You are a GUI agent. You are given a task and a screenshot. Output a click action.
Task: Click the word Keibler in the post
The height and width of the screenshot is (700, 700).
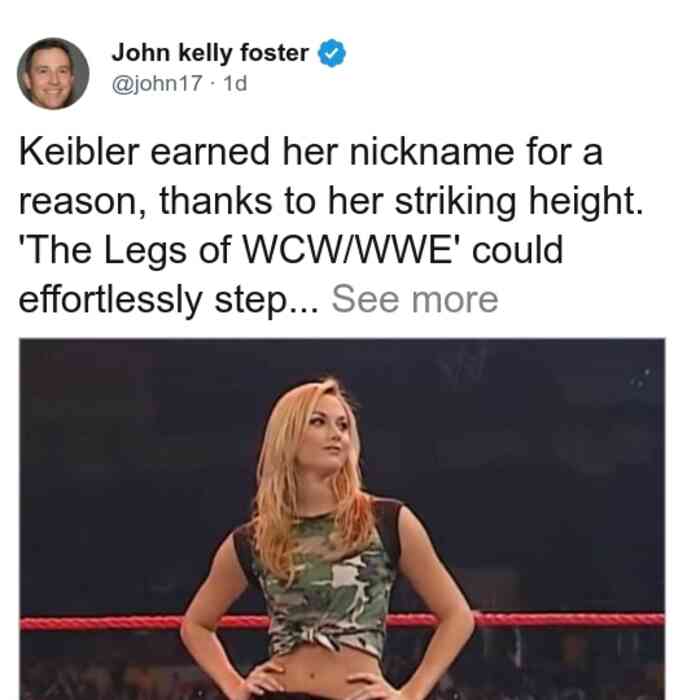tap(79, 152)
